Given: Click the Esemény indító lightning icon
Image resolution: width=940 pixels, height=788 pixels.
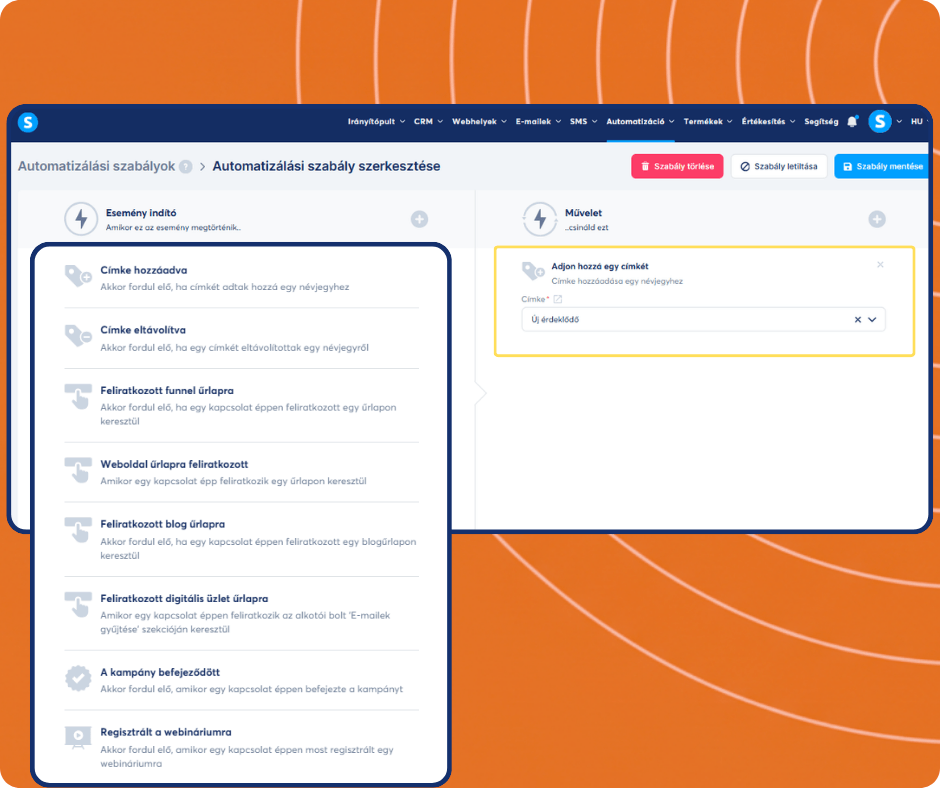Looking at the screenshot, I should 81,219.
